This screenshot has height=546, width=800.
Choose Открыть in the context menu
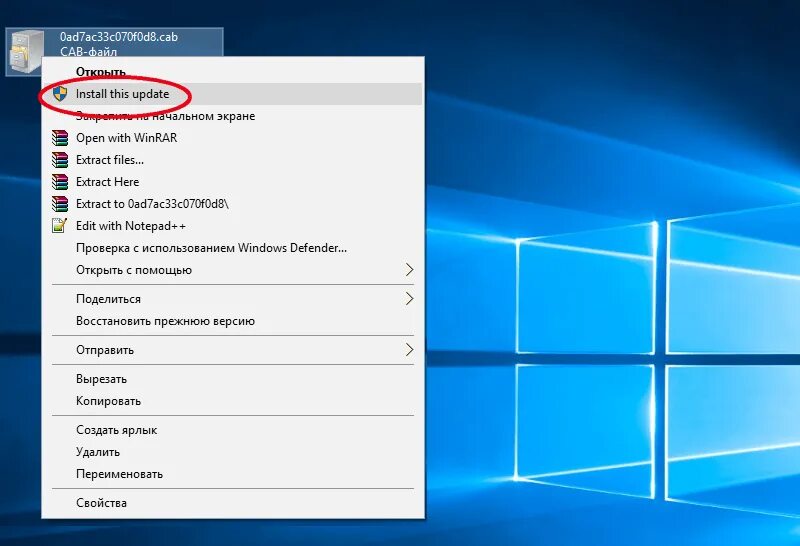233,72
